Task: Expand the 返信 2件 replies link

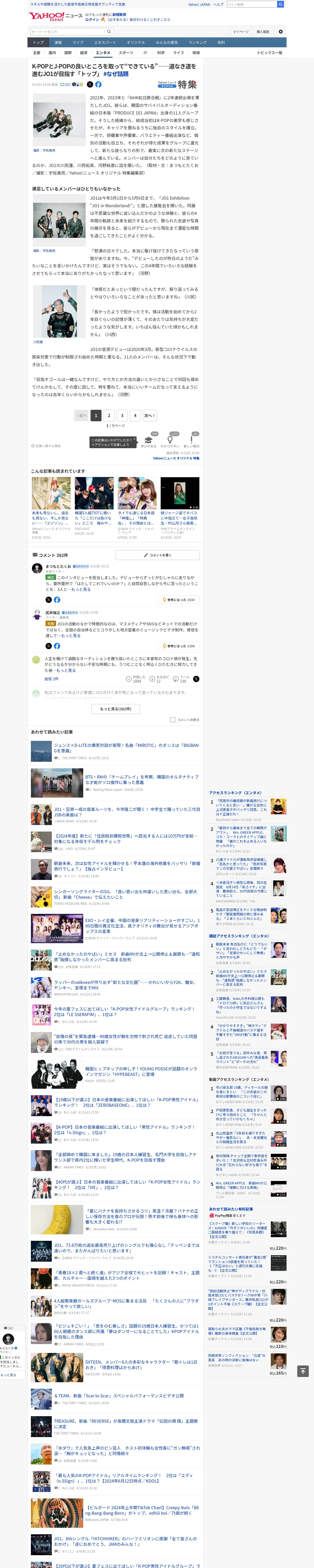Action: (x=51, y=679)
